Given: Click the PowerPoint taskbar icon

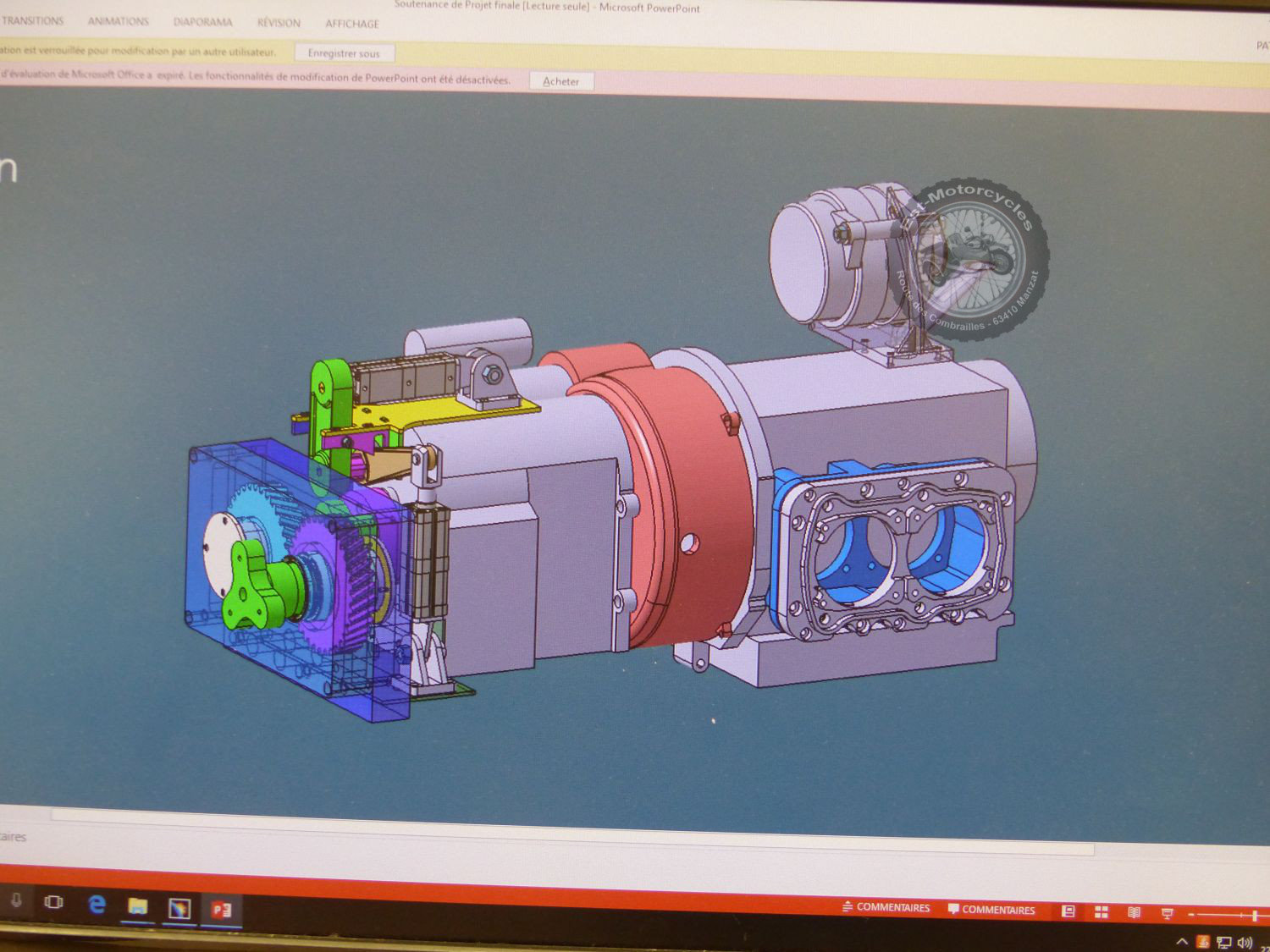Looking at the screenshot, I should (222, 910).
